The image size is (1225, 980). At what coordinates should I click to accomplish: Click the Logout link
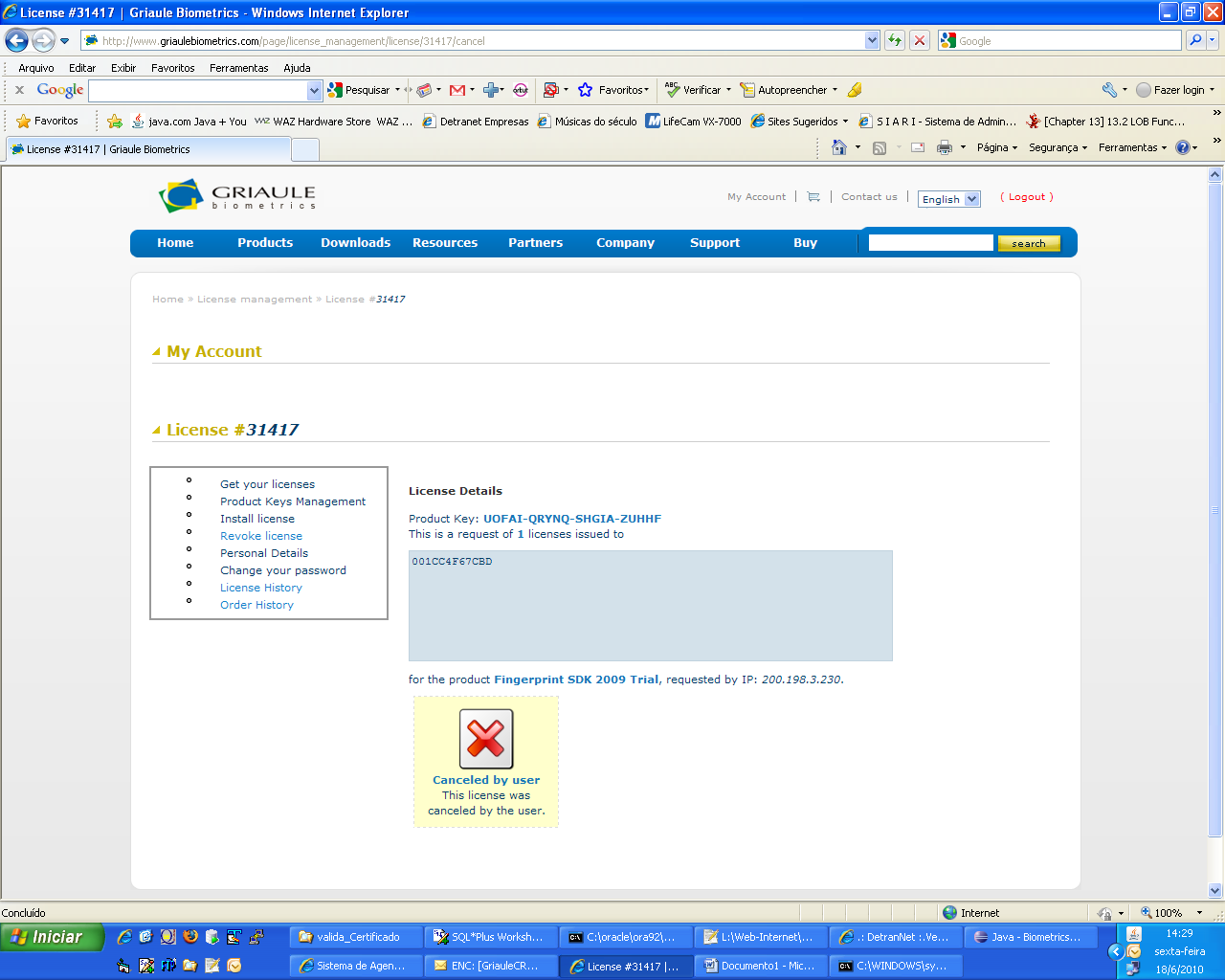click(x=1027, y=197)
